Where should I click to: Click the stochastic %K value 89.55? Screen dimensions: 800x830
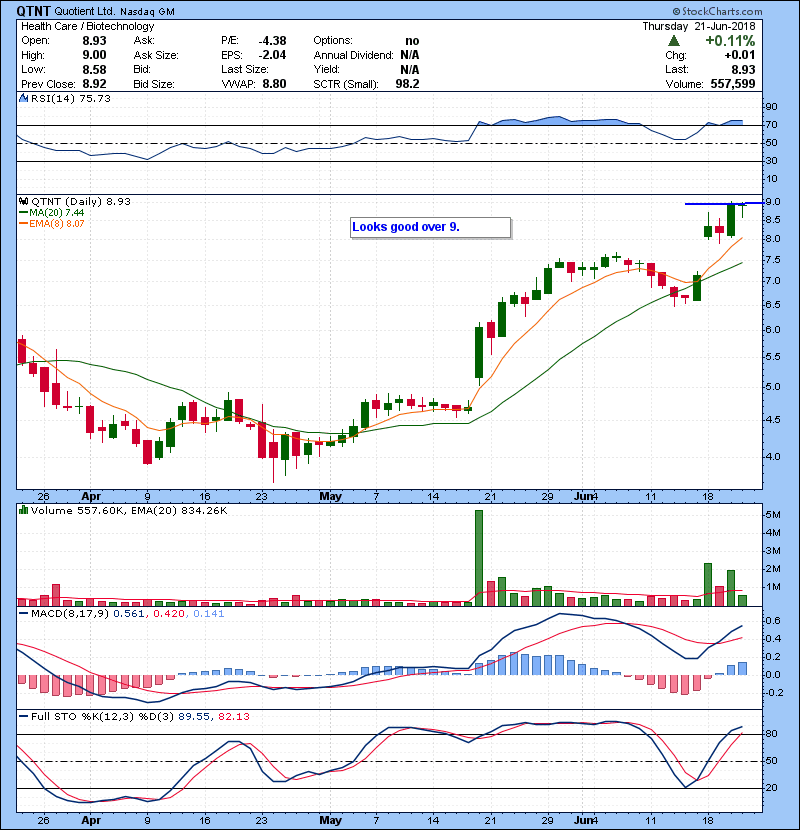pyautogui.click(x=193, y=716)
